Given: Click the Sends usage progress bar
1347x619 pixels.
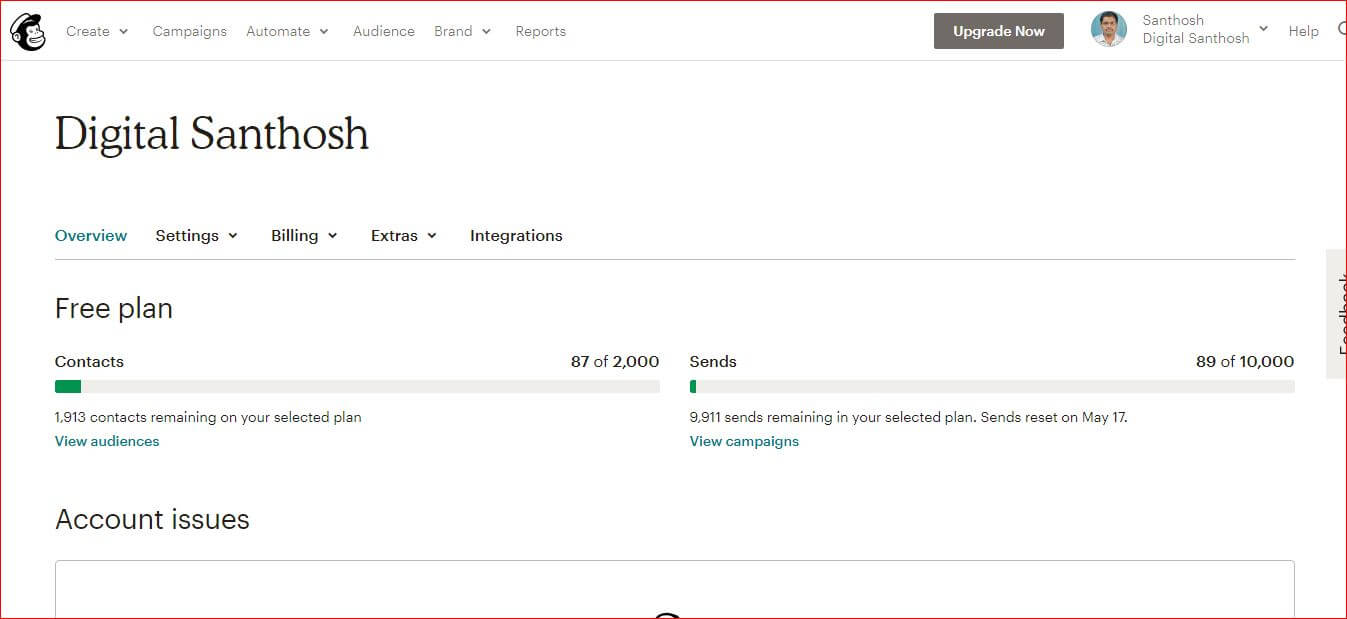Looking at the screenshot, I should point(992,386).
